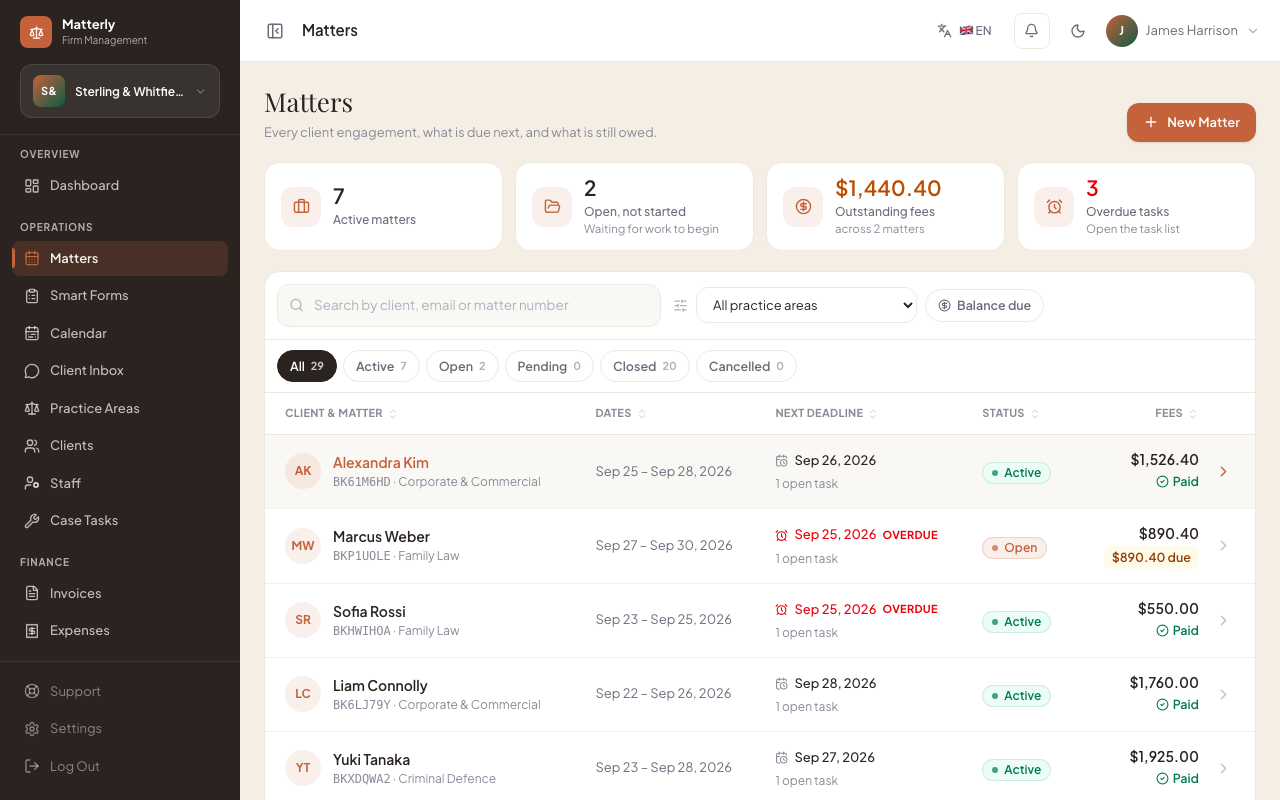Open Client Inbox chat icon
The width and height of the screenshot is (1280, 800).
coord(32,370)
